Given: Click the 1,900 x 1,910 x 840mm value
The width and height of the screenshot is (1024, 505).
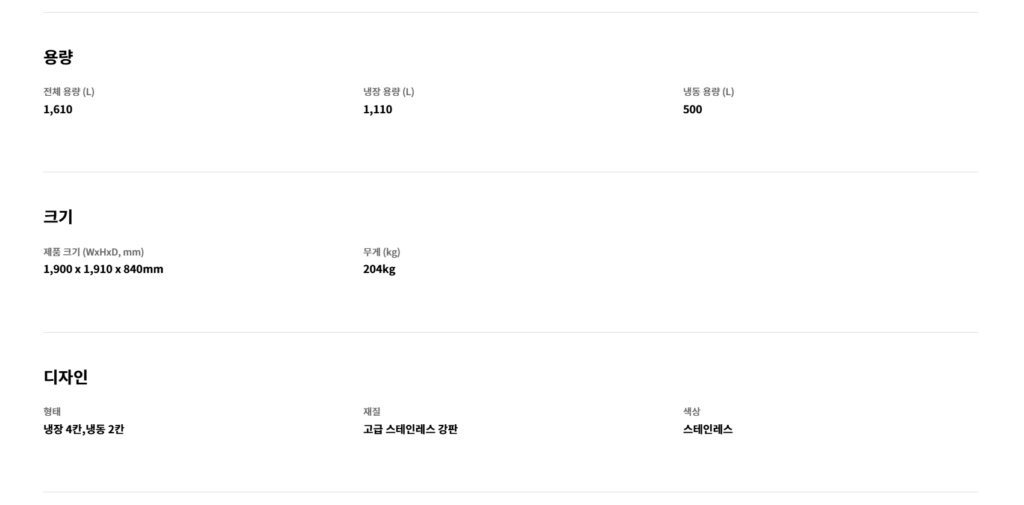Looking at the screenshot, I should pyautogui.click(x=103, y=269).
